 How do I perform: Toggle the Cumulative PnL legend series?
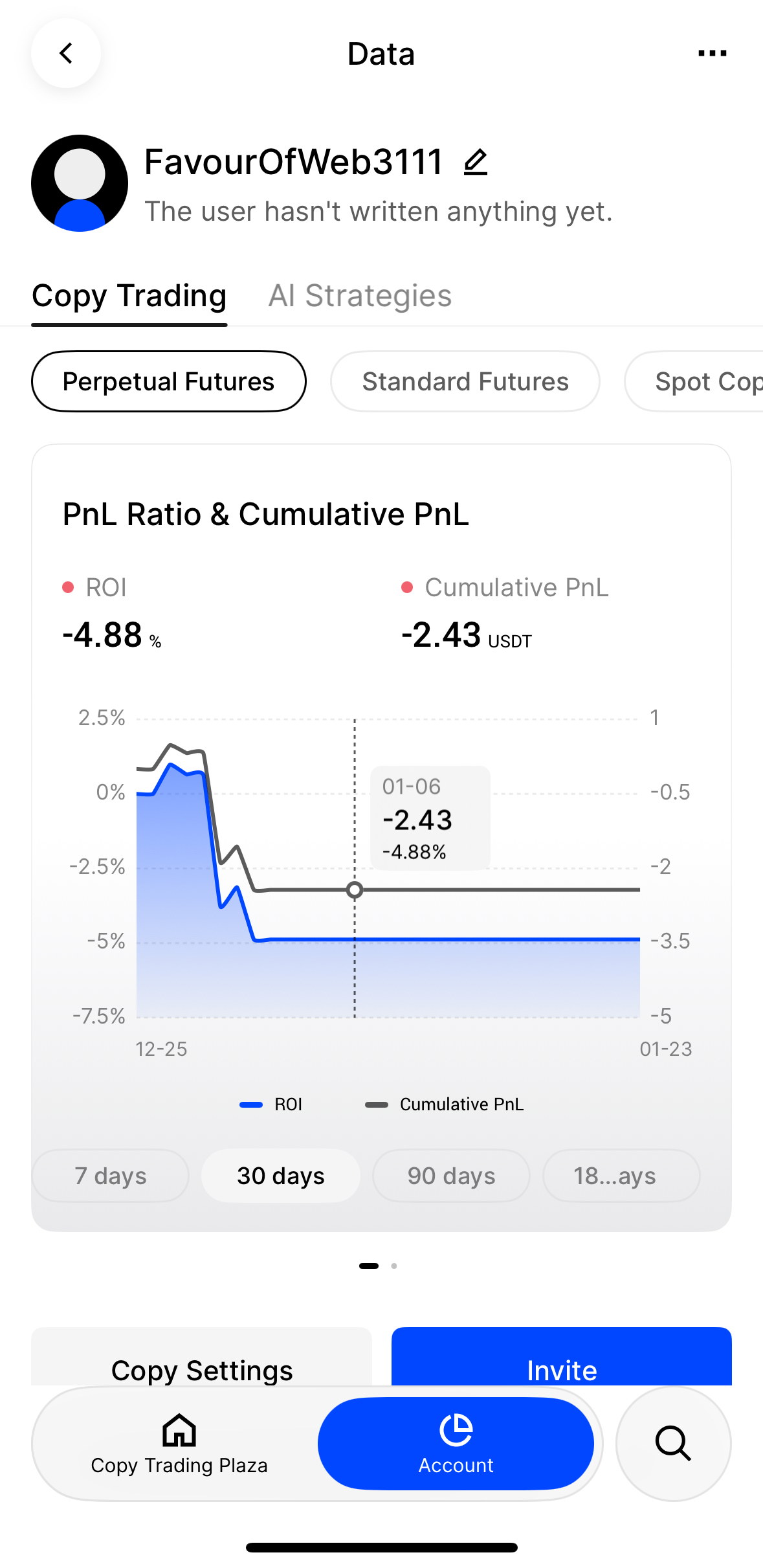tap(445, 1104)
